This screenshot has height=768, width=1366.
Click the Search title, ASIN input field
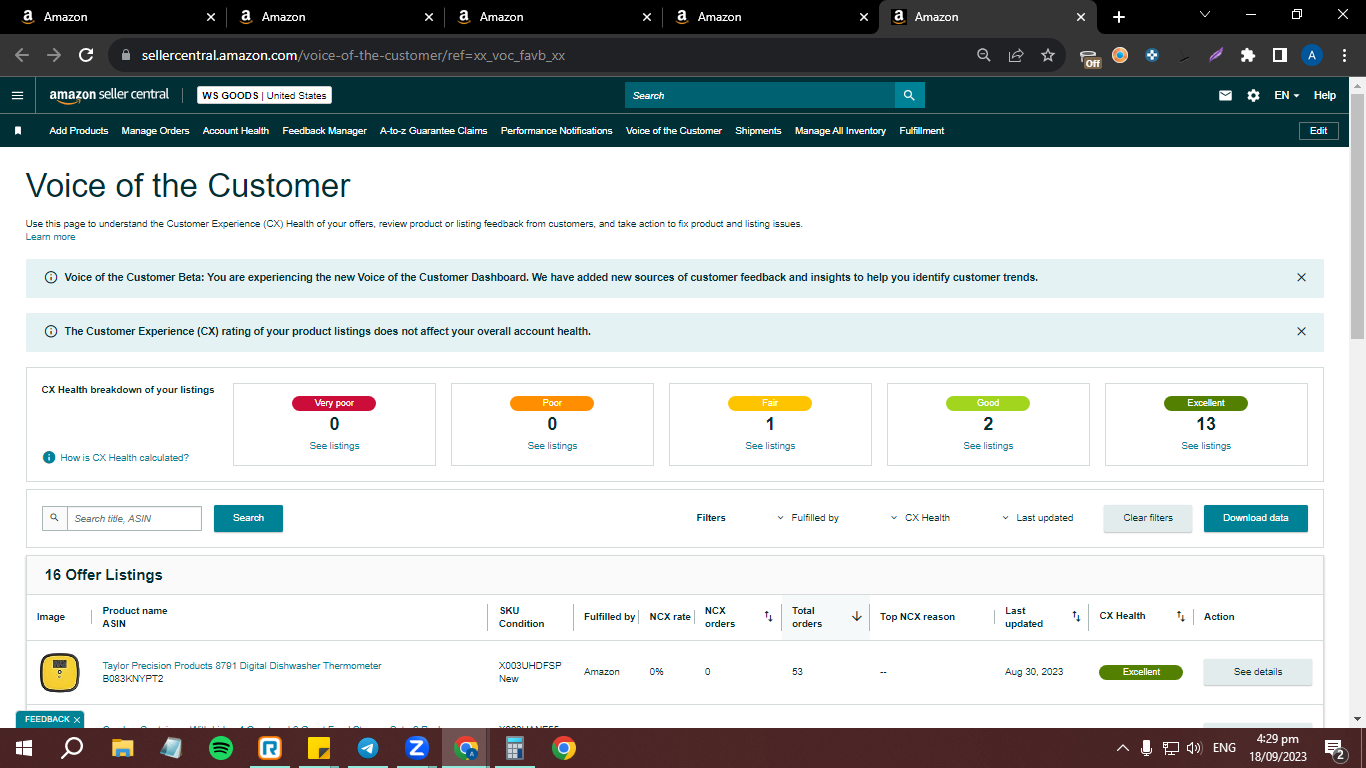(134, 518)
